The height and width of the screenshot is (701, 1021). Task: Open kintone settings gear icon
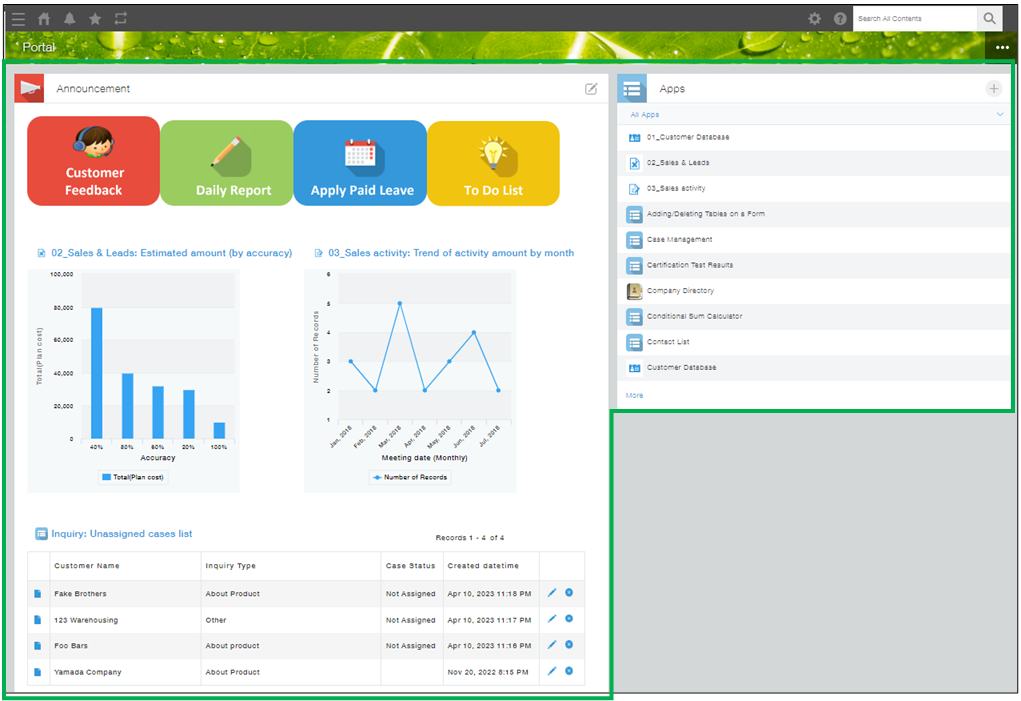[814, 17]
